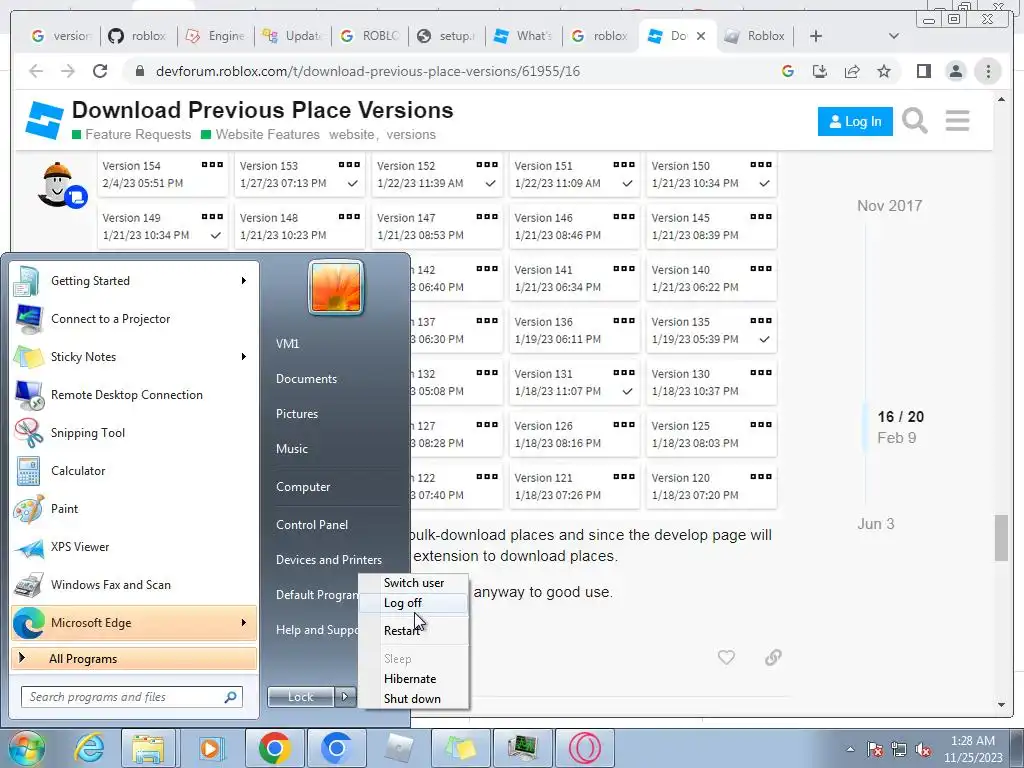Click the Search programs and files box
1024x768 pixels.
[x=132, y=697]
